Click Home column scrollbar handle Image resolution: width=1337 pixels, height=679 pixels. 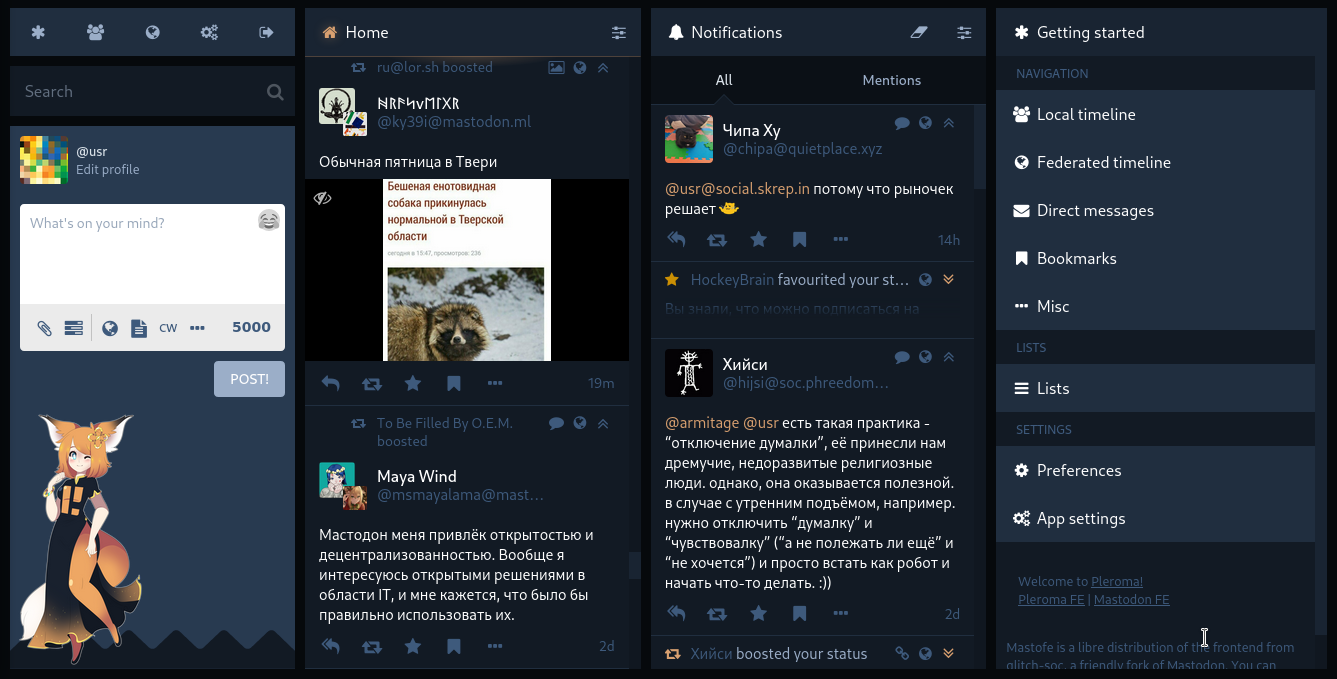[x=634, y=565]
